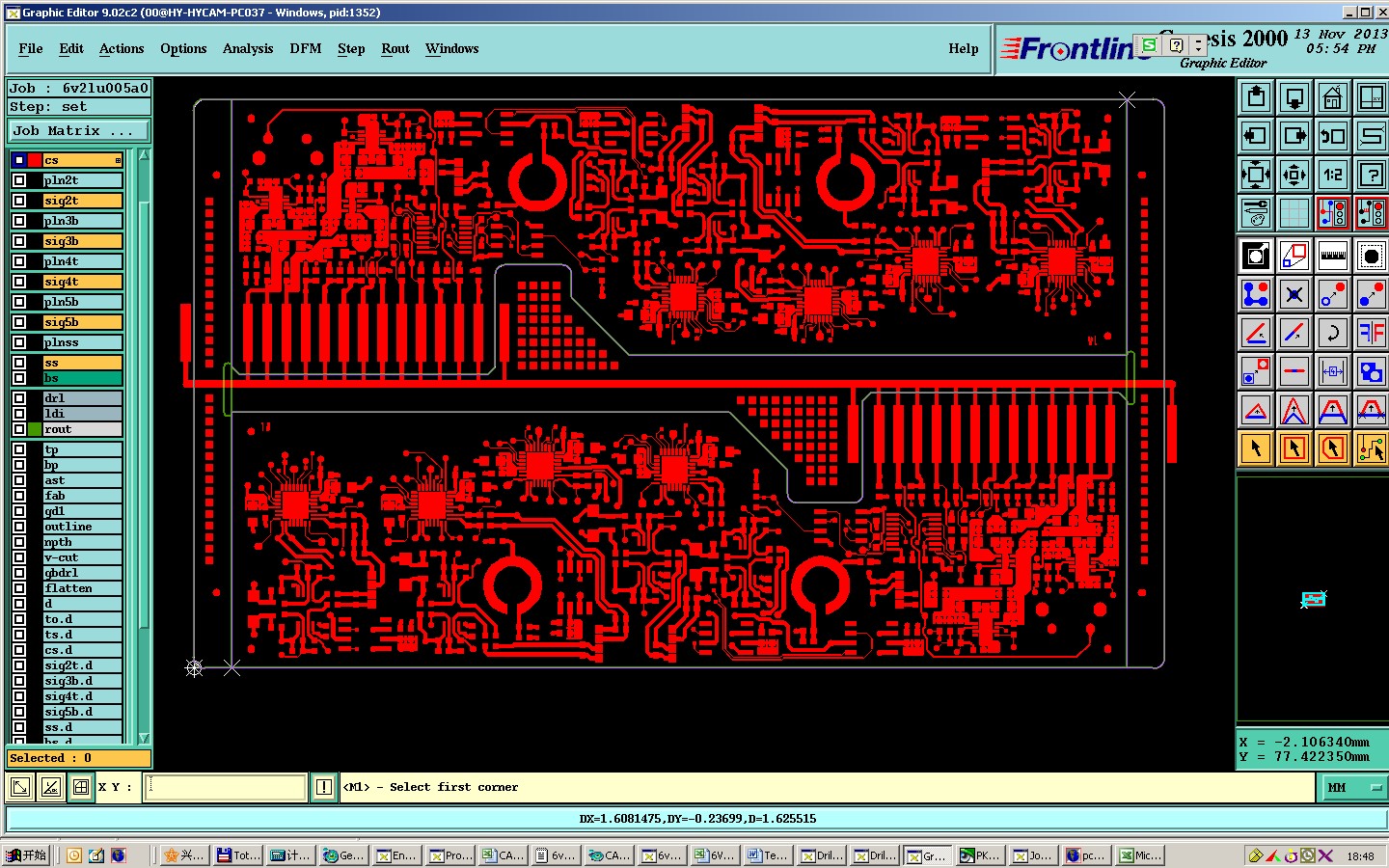
Task: Select the plain arrow pointer tool
Action: click(1256, 448)
